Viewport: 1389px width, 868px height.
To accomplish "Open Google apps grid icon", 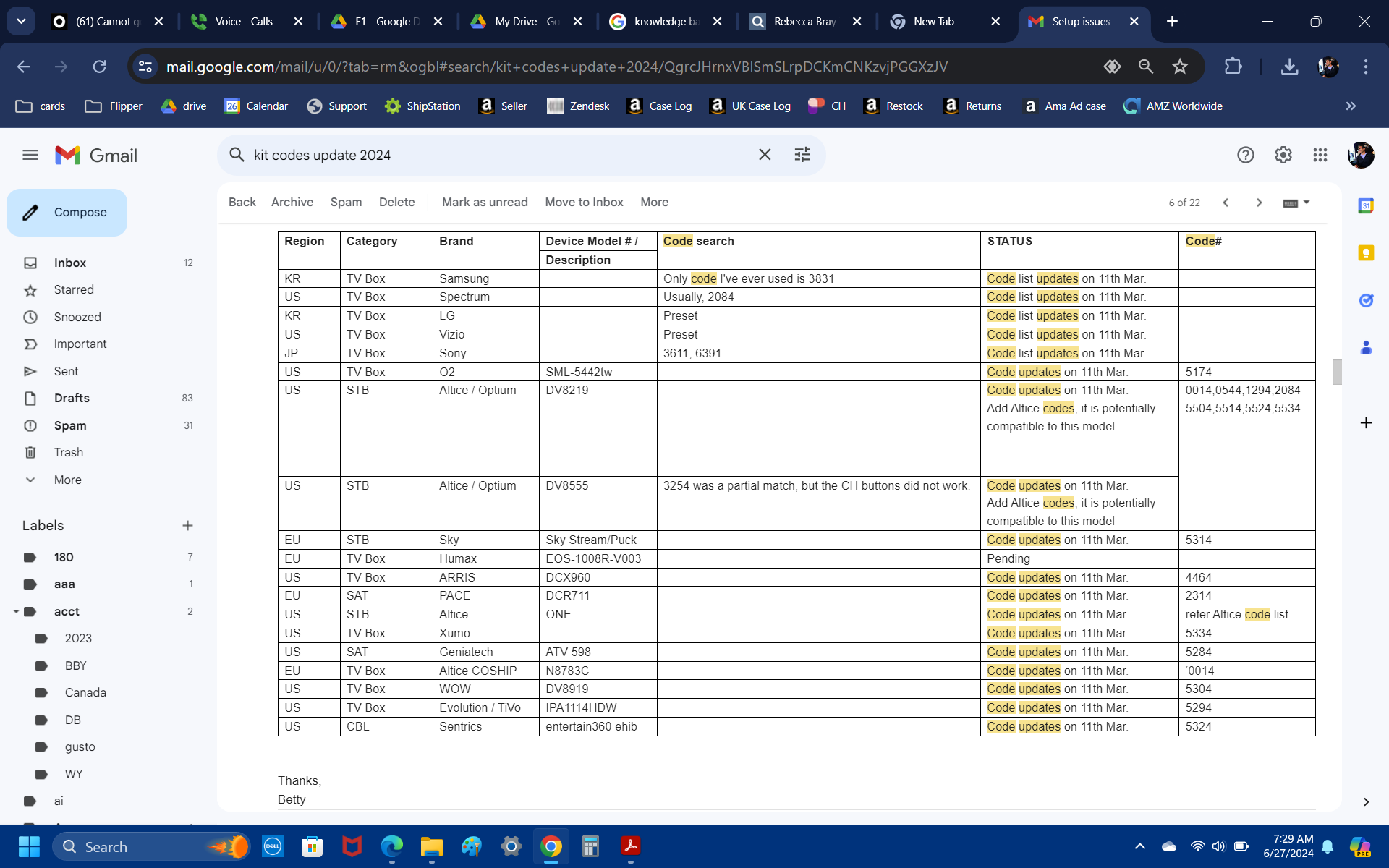I will click(x=1320, y=155).
